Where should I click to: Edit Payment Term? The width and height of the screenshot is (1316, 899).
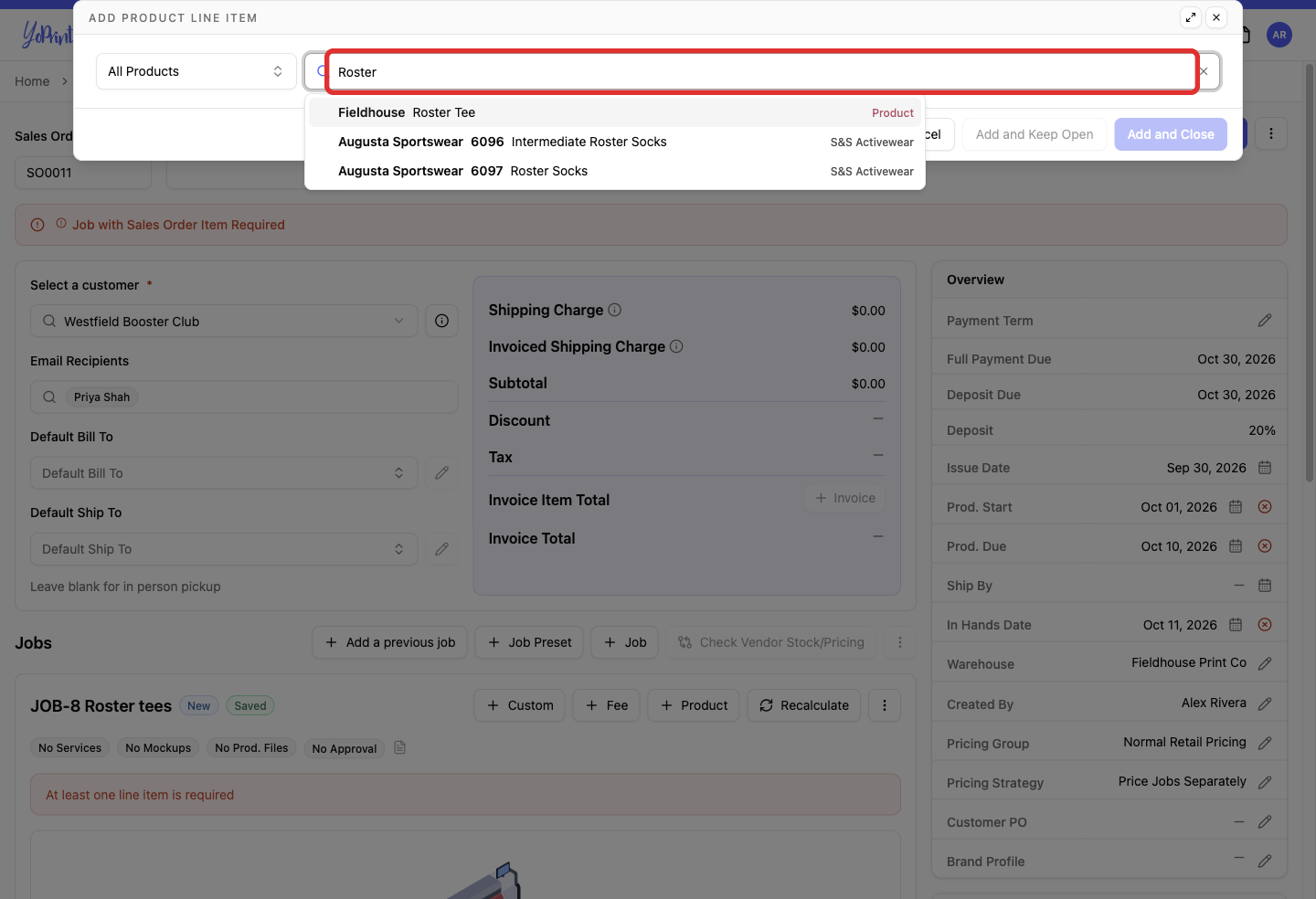[1265, 320]
